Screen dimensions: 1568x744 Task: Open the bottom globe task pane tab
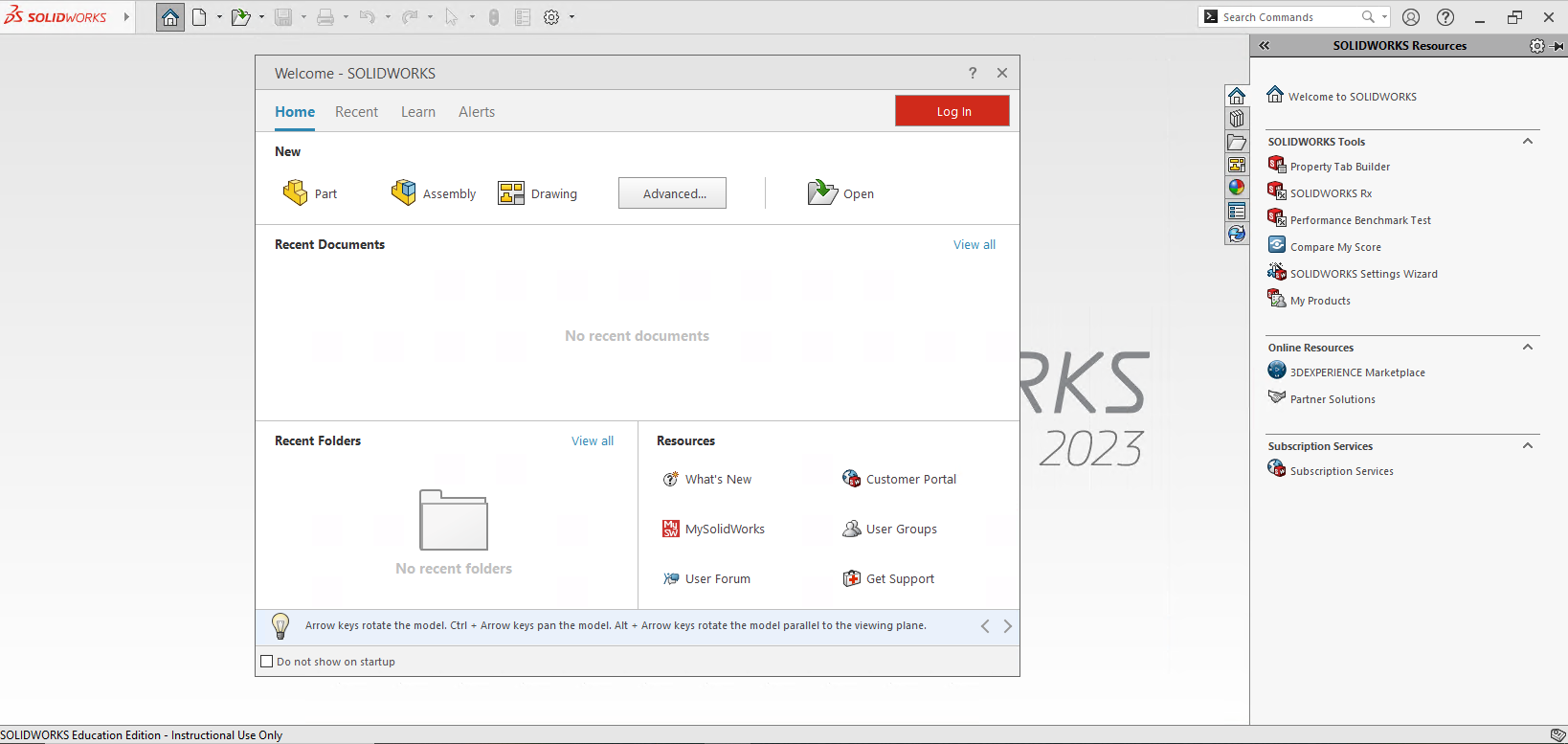coord(1237,234)
